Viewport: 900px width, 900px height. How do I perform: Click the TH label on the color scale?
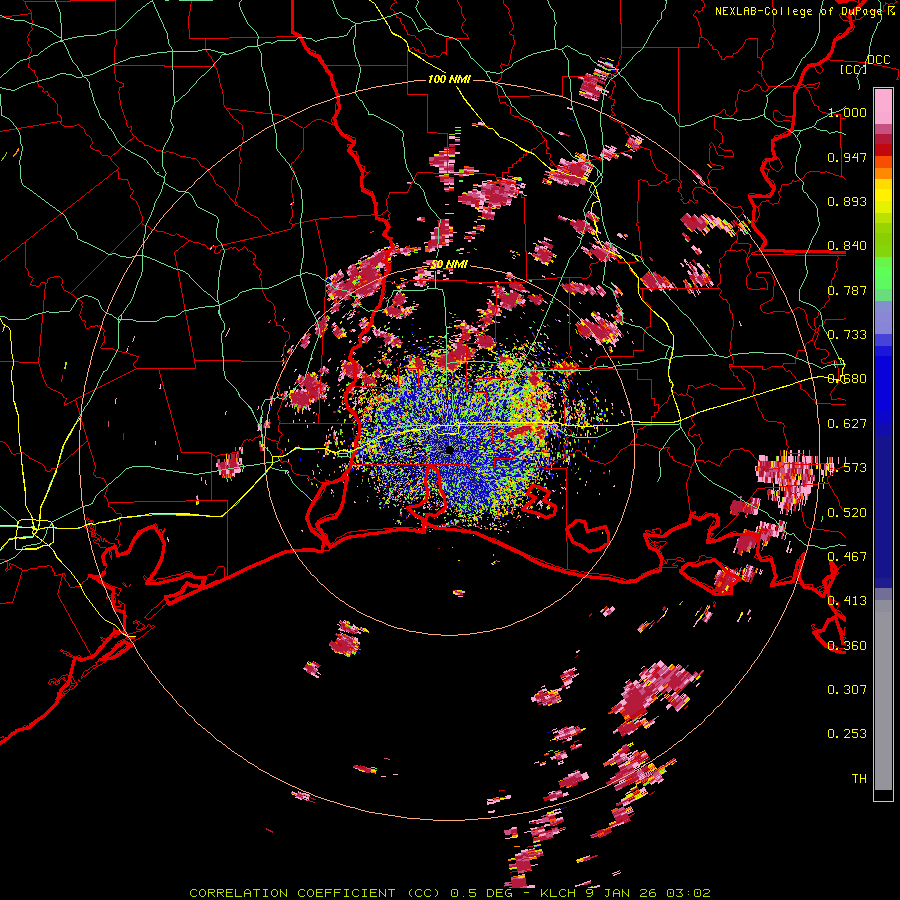[859, 779]
